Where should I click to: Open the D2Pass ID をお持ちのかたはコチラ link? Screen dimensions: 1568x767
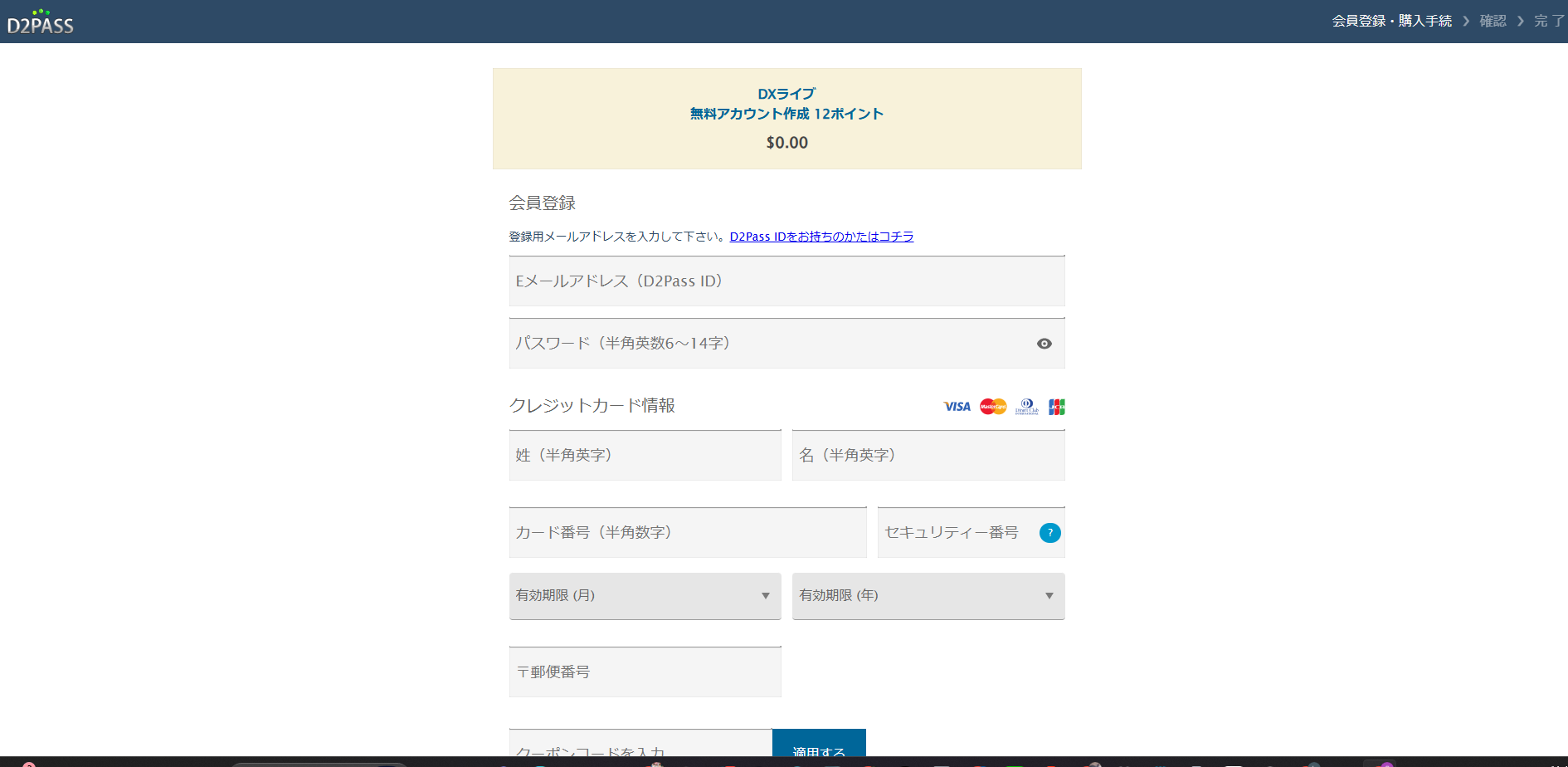821,237
